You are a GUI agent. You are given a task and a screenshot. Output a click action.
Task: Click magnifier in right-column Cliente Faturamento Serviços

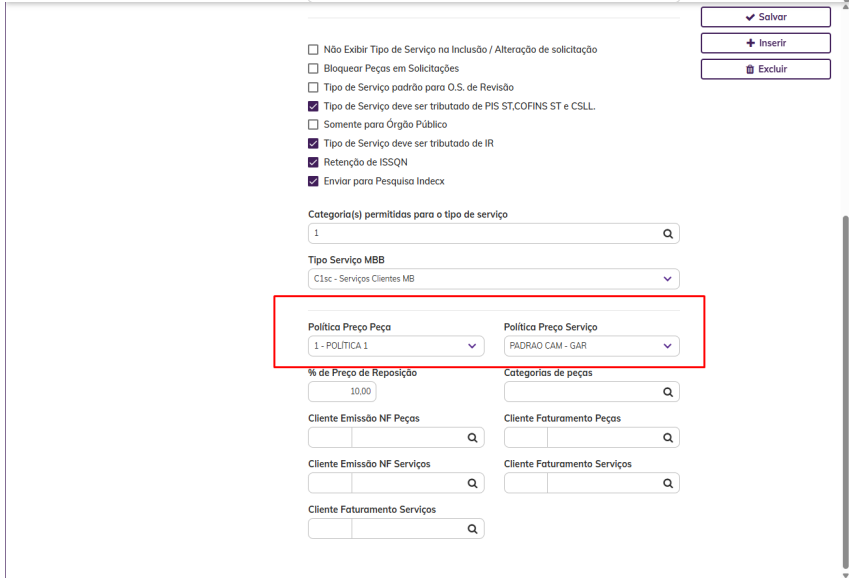click(668, 483)
